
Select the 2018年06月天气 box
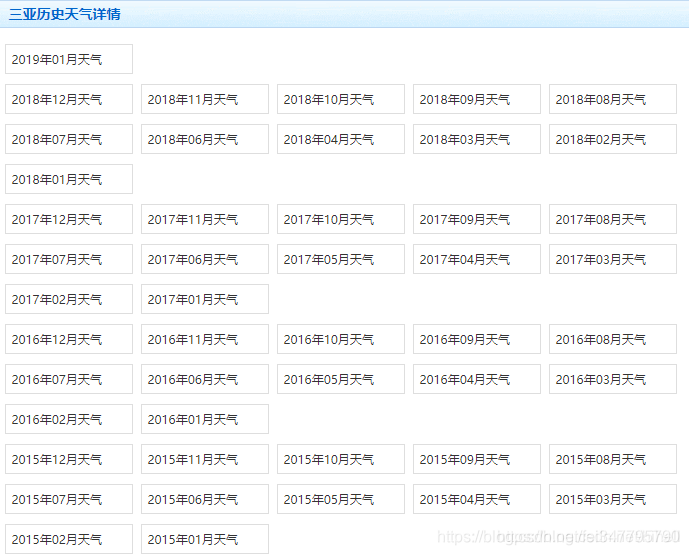click(x=205, y=139)
